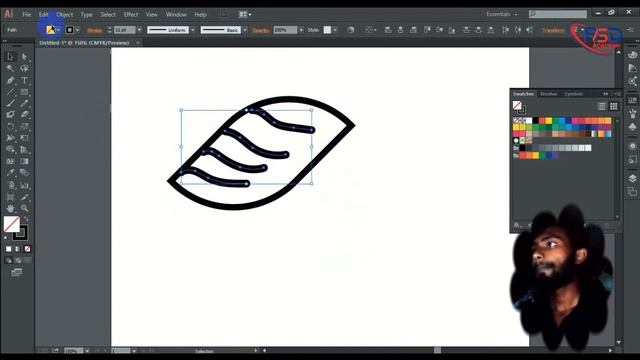640x360 pixels.
Task: Select the Rectangle tool
Action: [24, 92]
